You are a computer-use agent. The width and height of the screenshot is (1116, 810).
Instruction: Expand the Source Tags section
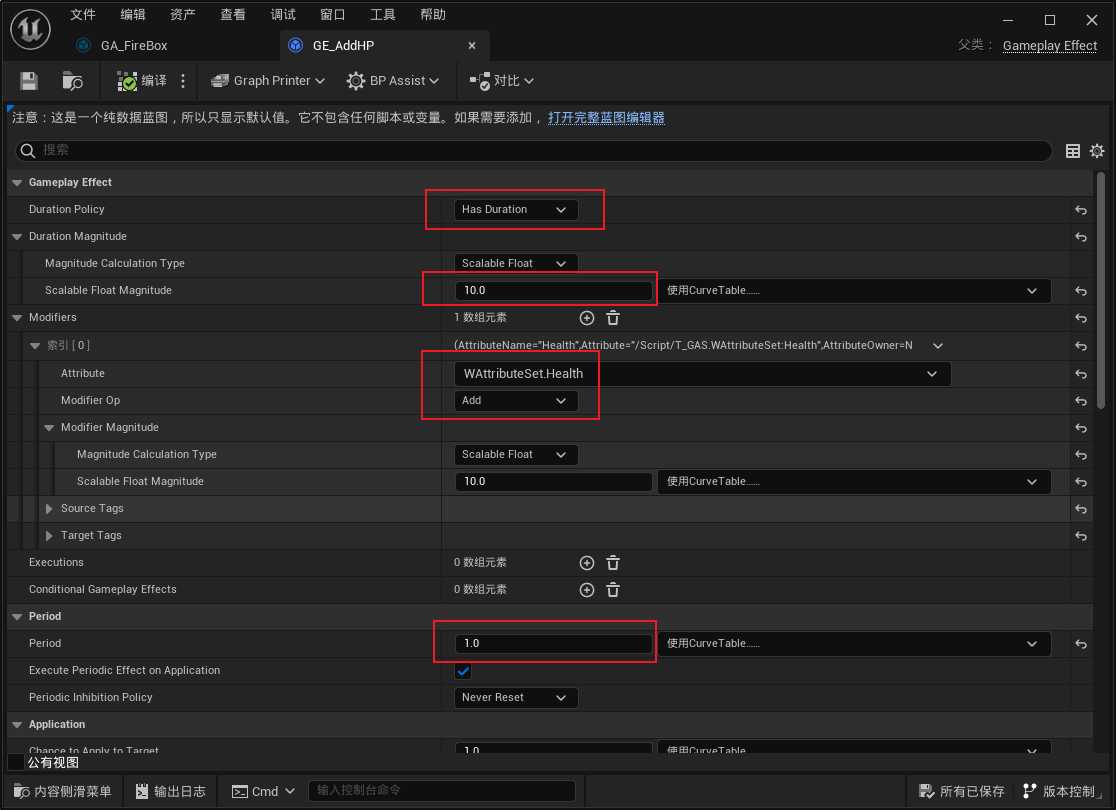(50, 509)
